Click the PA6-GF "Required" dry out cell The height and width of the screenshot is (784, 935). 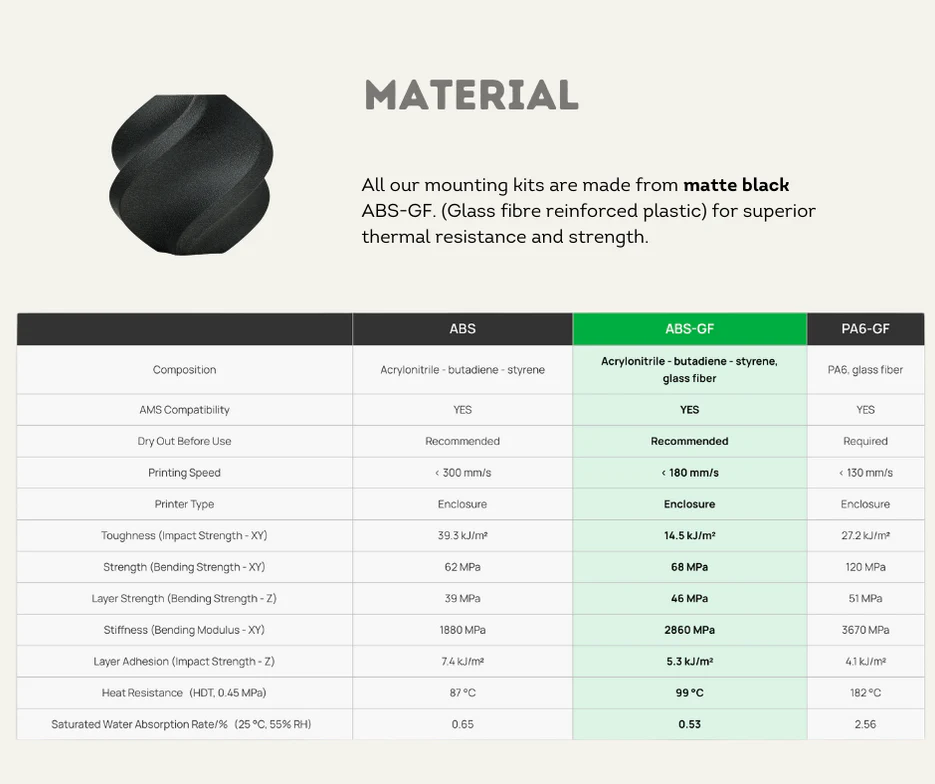[x=865, y=441]
